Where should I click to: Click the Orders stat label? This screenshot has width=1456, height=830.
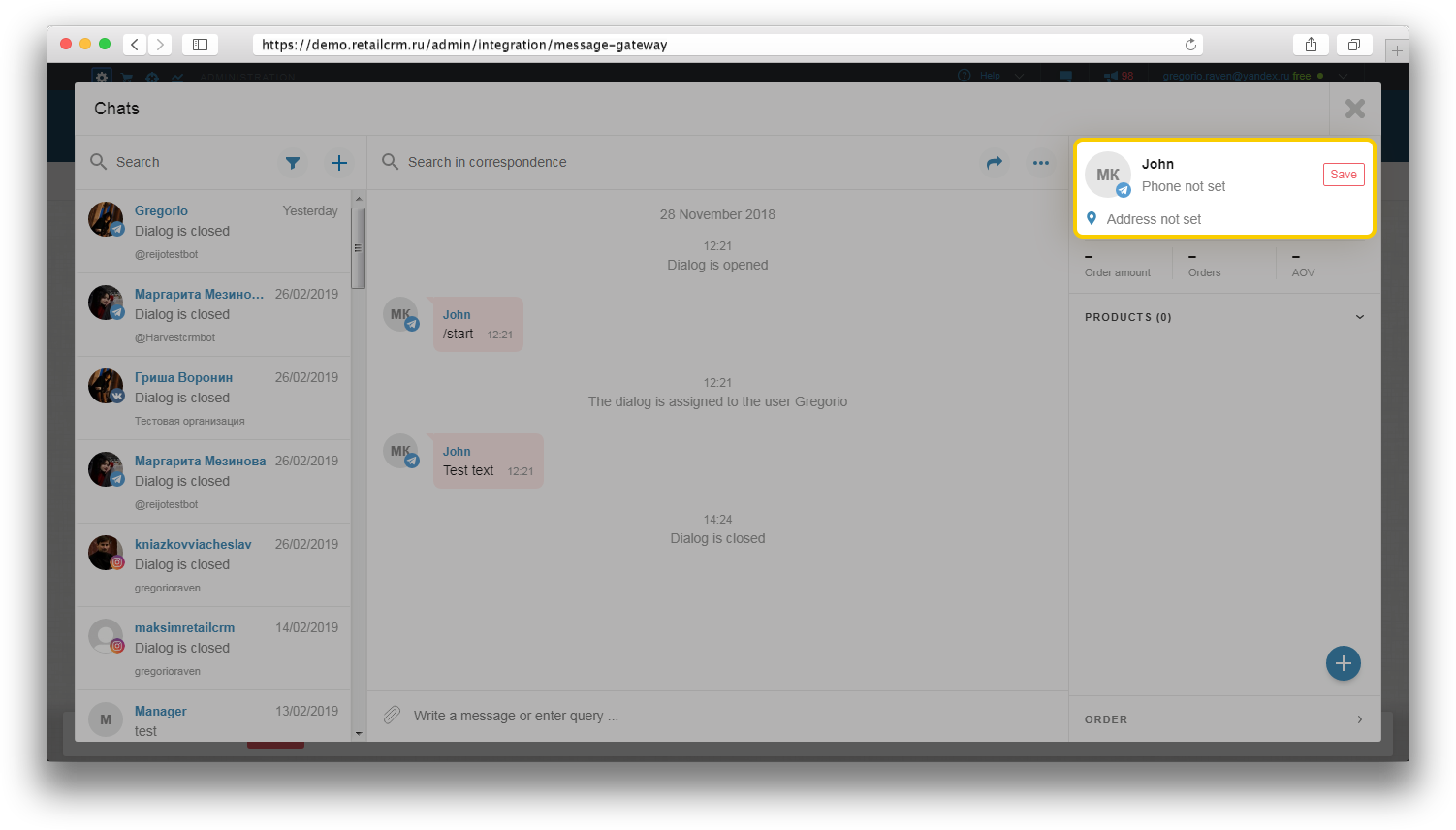1204,272
